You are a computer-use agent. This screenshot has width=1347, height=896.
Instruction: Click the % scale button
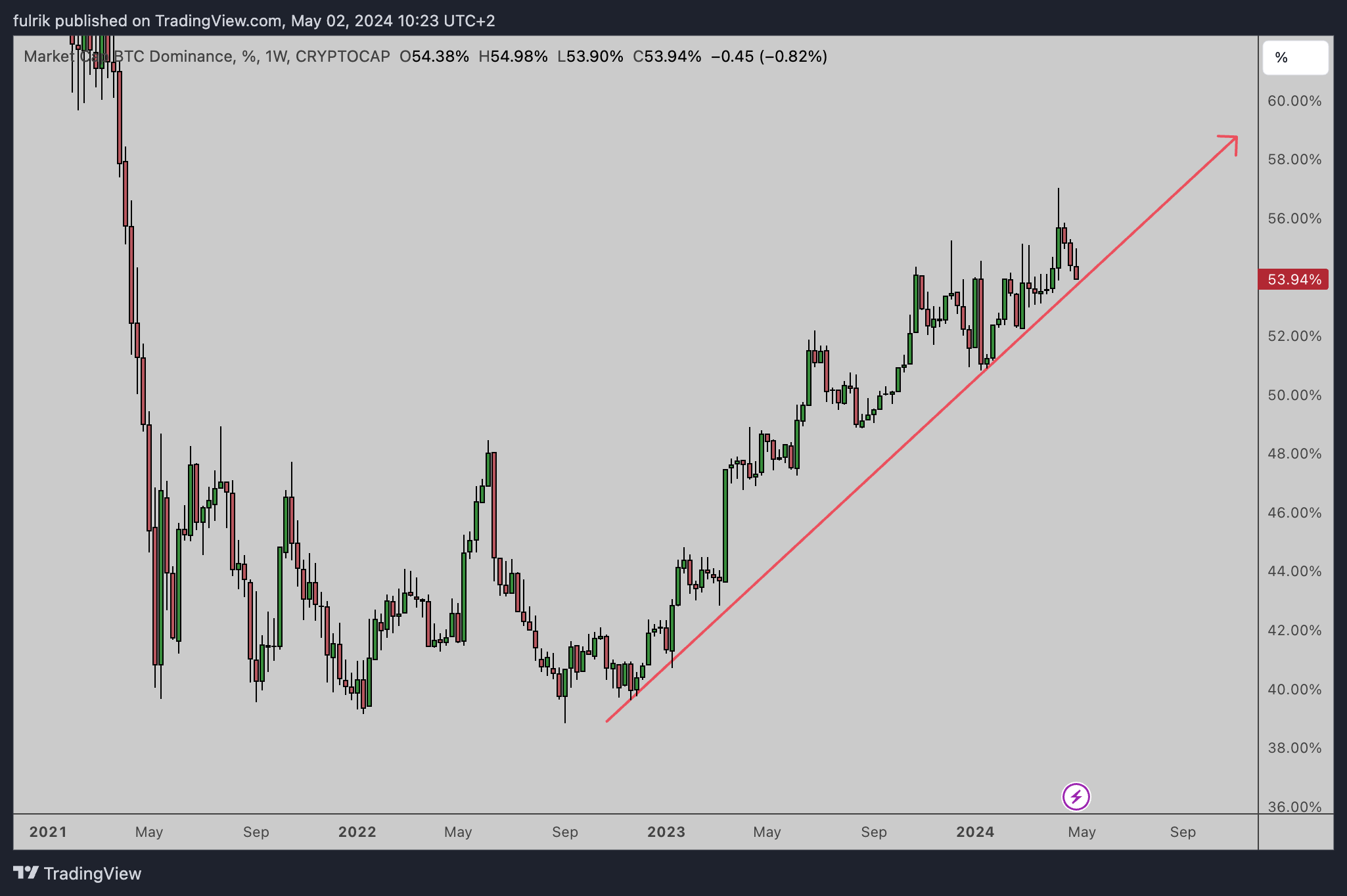tap(1295, 58)
